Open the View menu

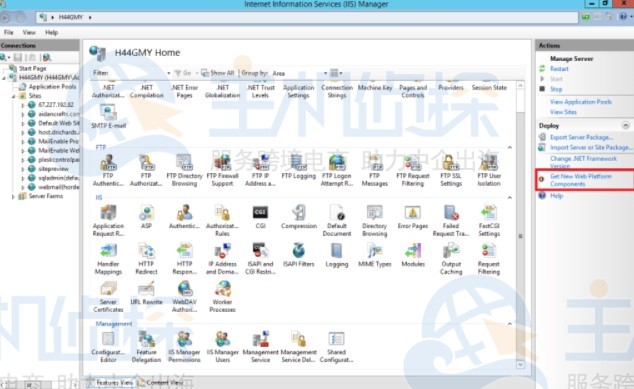click(x=29, y=32)
